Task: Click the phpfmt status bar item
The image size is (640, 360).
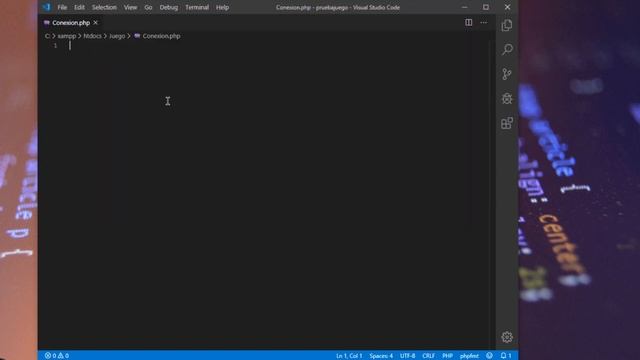Action: coord(469,356)
